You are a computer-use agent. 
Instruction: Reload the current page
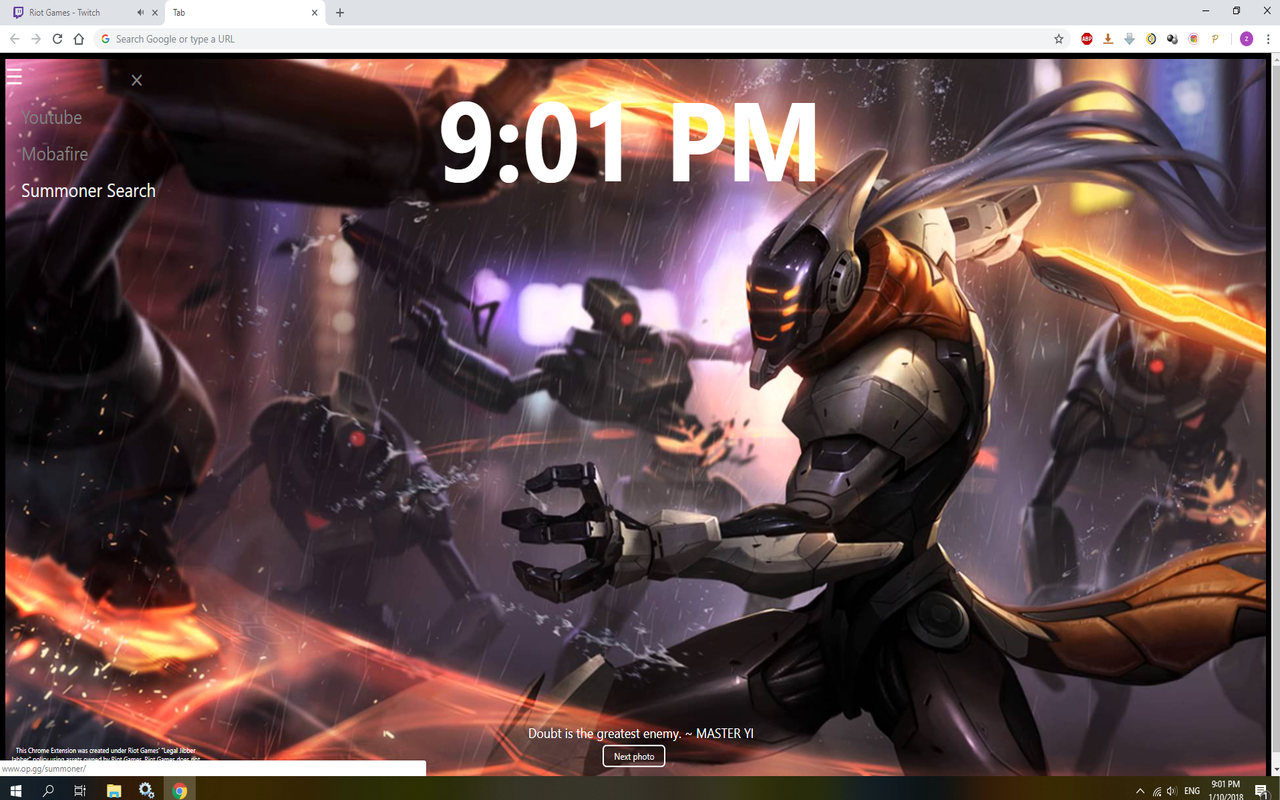coord(57,39)
